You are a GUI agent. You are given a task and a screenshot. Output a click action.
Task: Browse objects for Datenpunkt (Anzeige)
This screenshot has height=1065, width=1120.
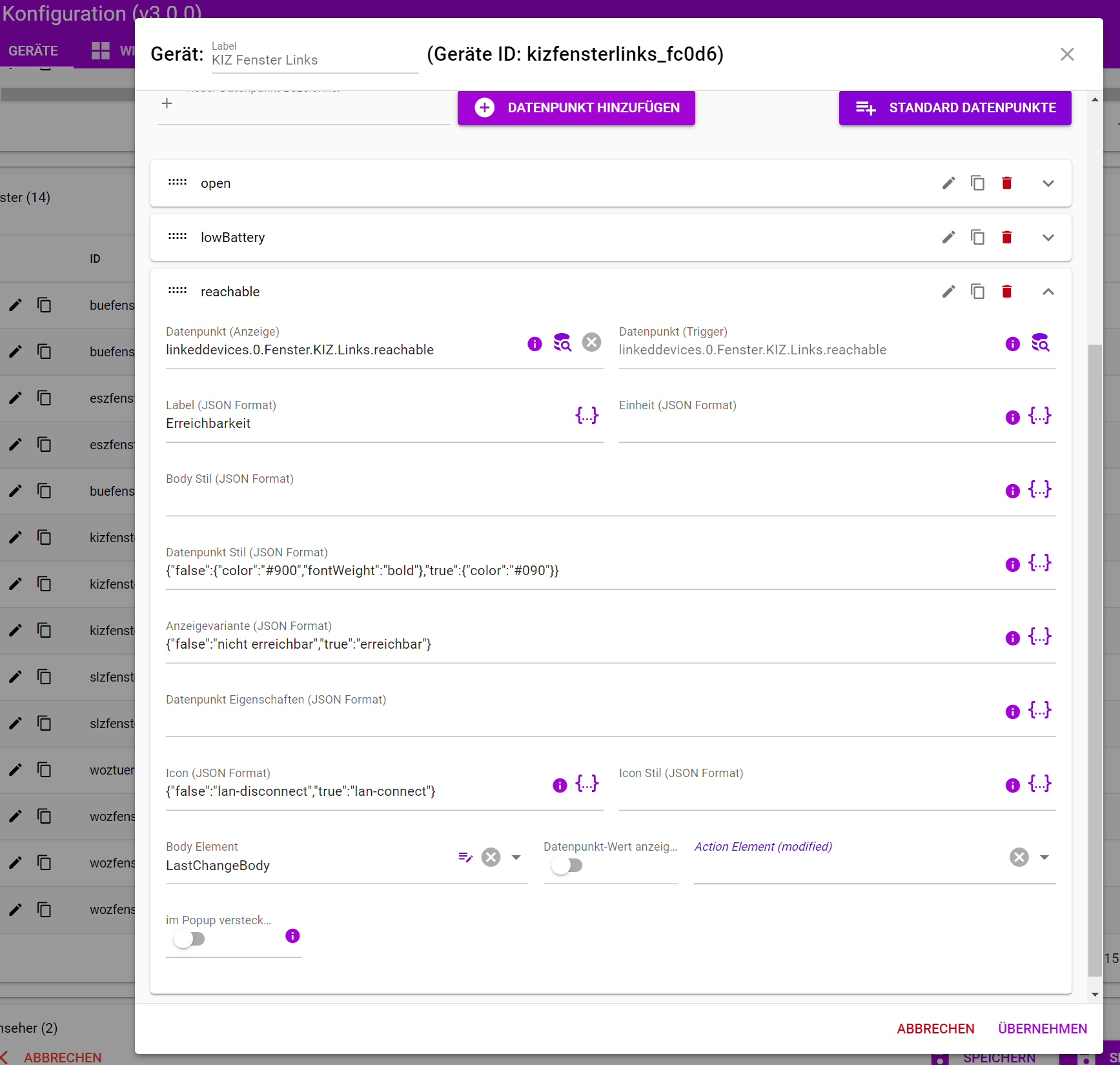tap(562, 343)
